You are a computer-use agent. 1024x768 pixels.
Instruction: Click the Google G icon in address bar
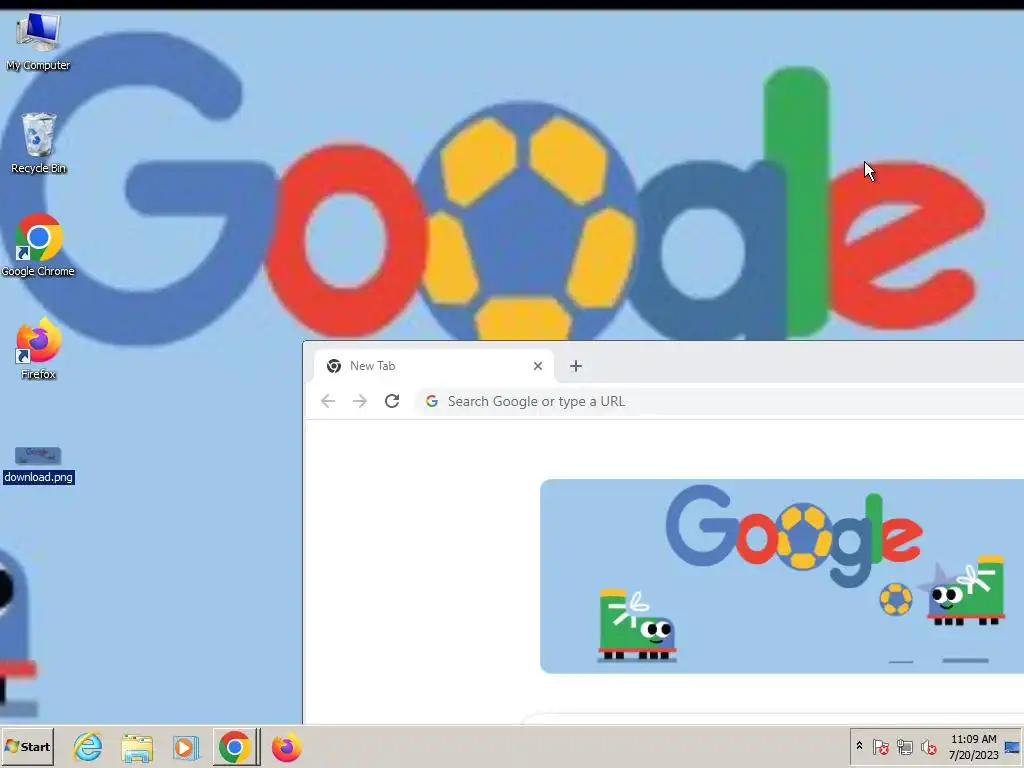pyautogui.click(x=432, y=401)
